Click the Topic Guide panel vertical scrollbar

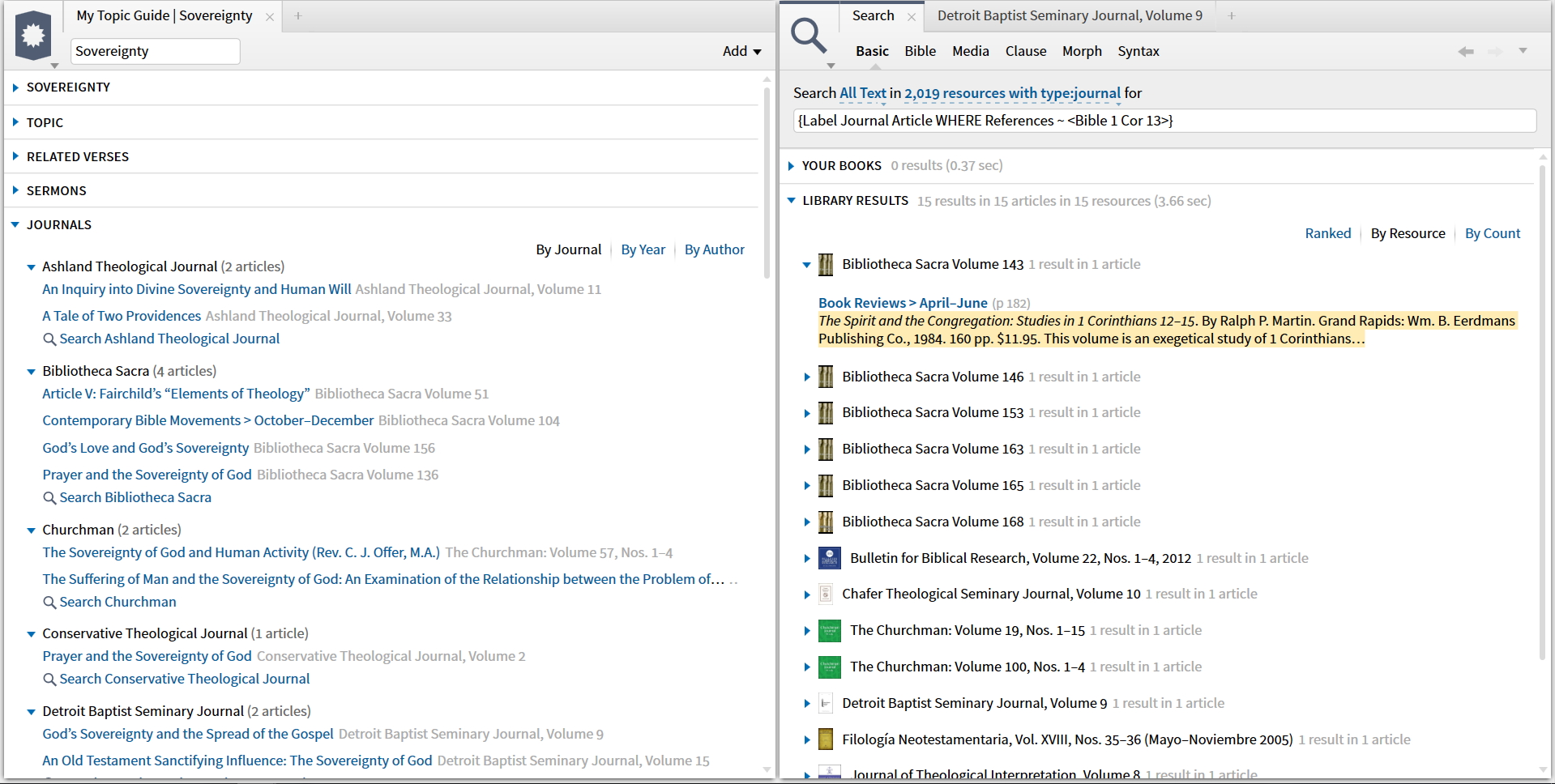point(767,183)
